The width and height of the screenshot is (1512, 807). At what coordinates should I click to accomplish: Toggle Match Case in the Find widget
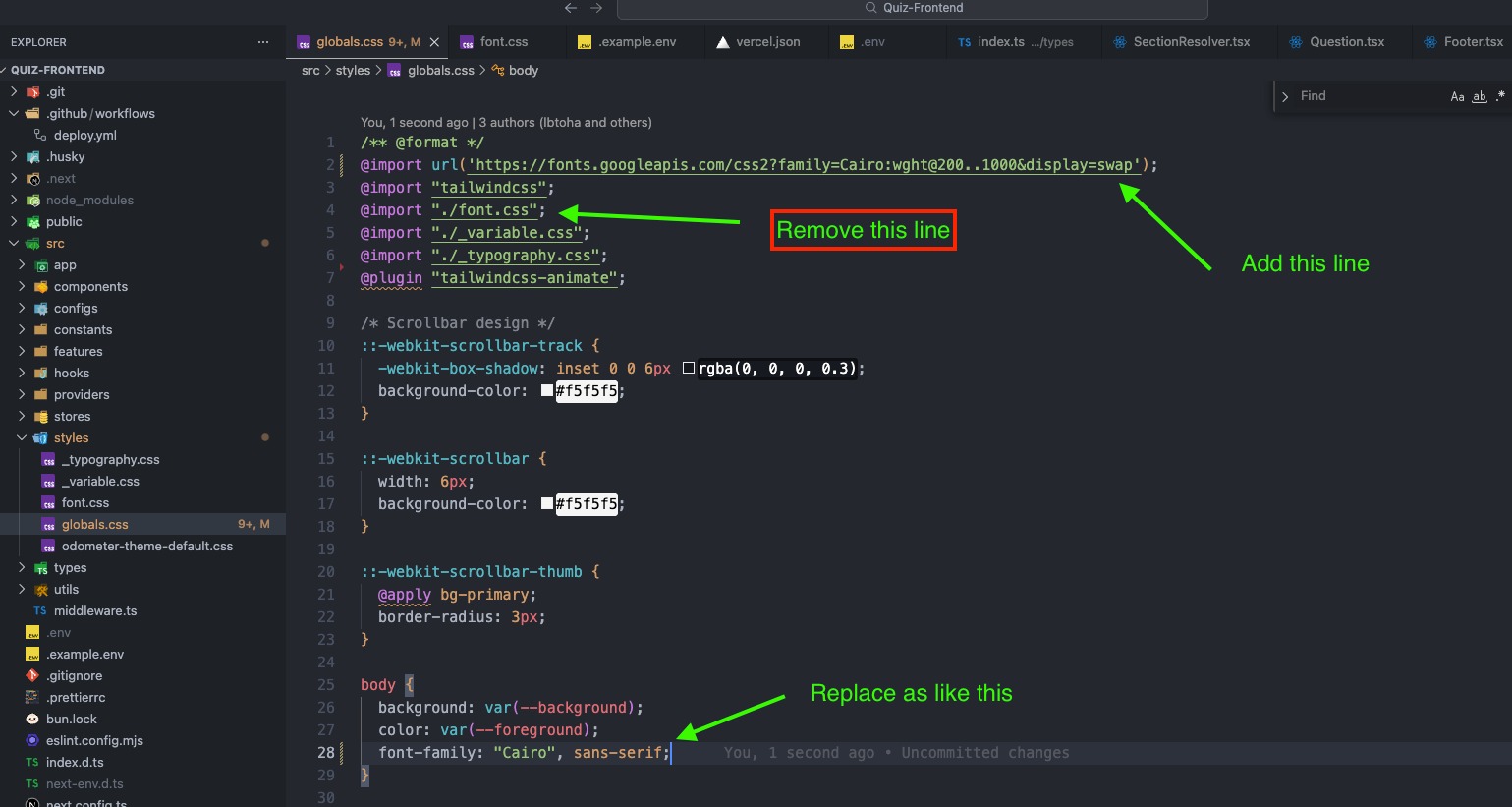coord(1457,96)
